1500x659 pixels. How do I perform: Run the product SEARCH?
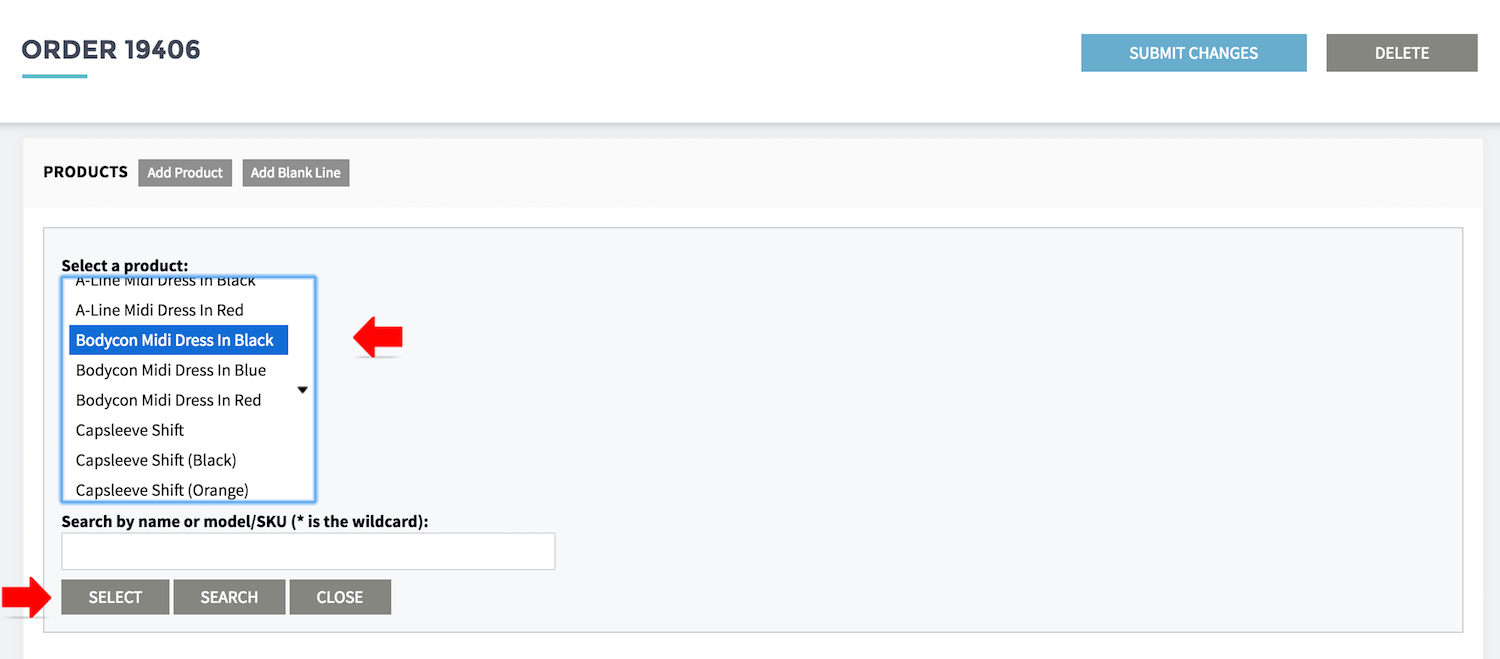pos(229,597)
